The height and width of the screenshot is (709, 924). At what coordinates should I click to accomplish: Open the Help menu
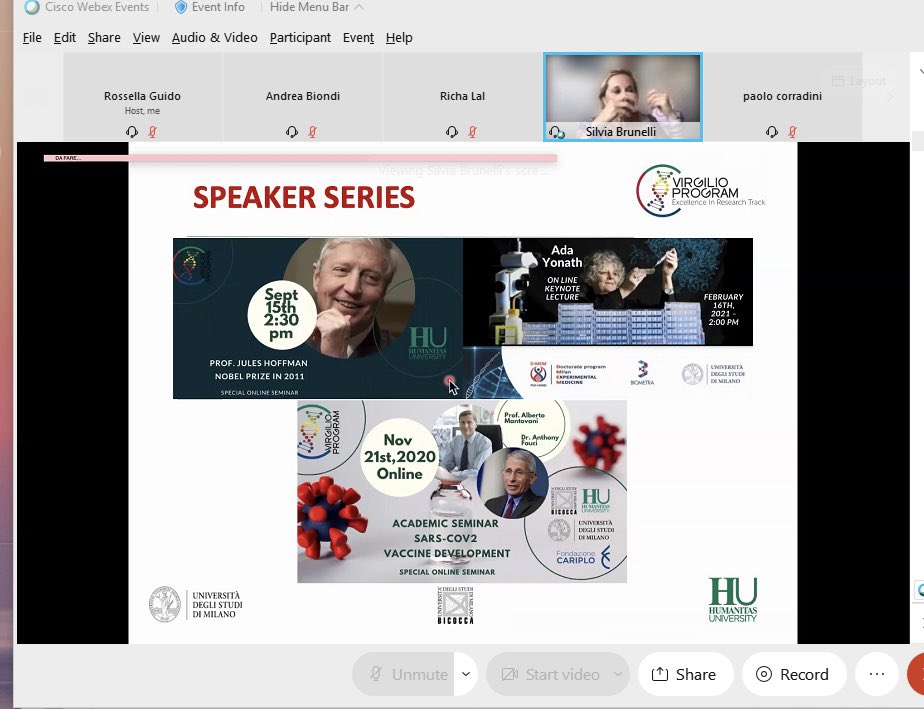[399, 38]
